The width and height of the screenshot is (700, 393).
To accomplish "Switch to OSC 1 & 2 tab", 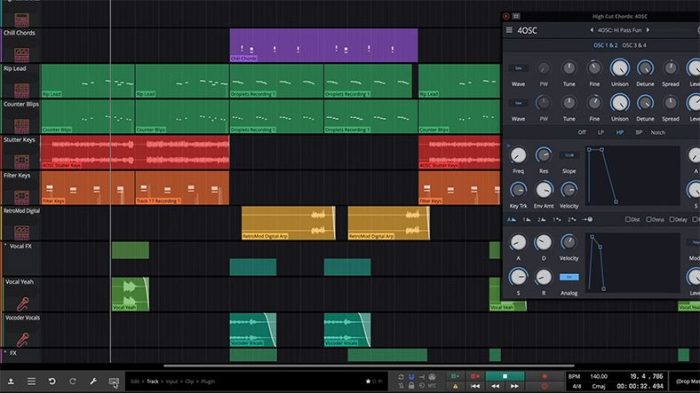I will pyautogui.click(x=605, y=45).
